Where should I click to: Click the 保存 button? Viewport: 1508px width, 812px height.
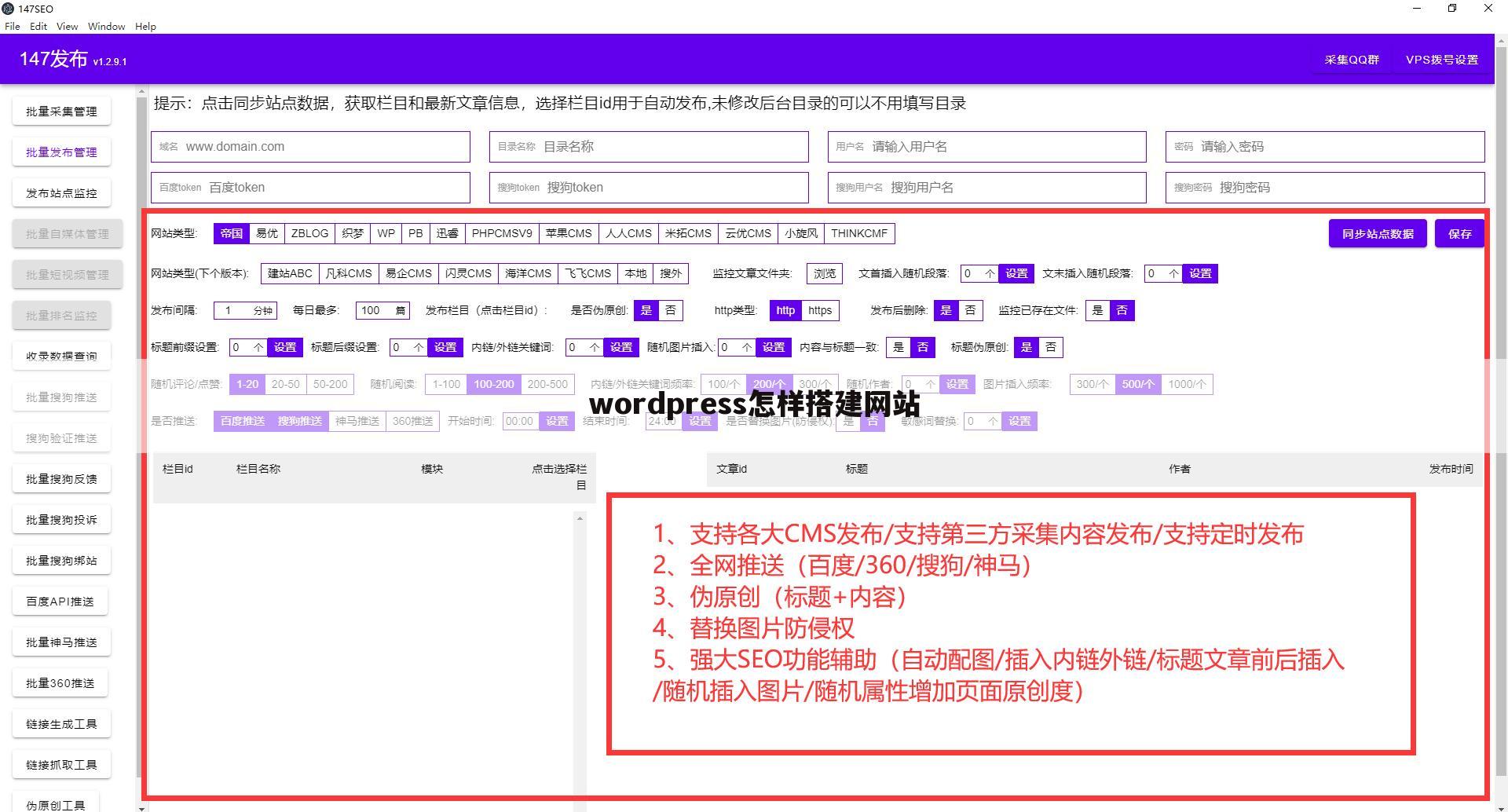[1459, 234]
